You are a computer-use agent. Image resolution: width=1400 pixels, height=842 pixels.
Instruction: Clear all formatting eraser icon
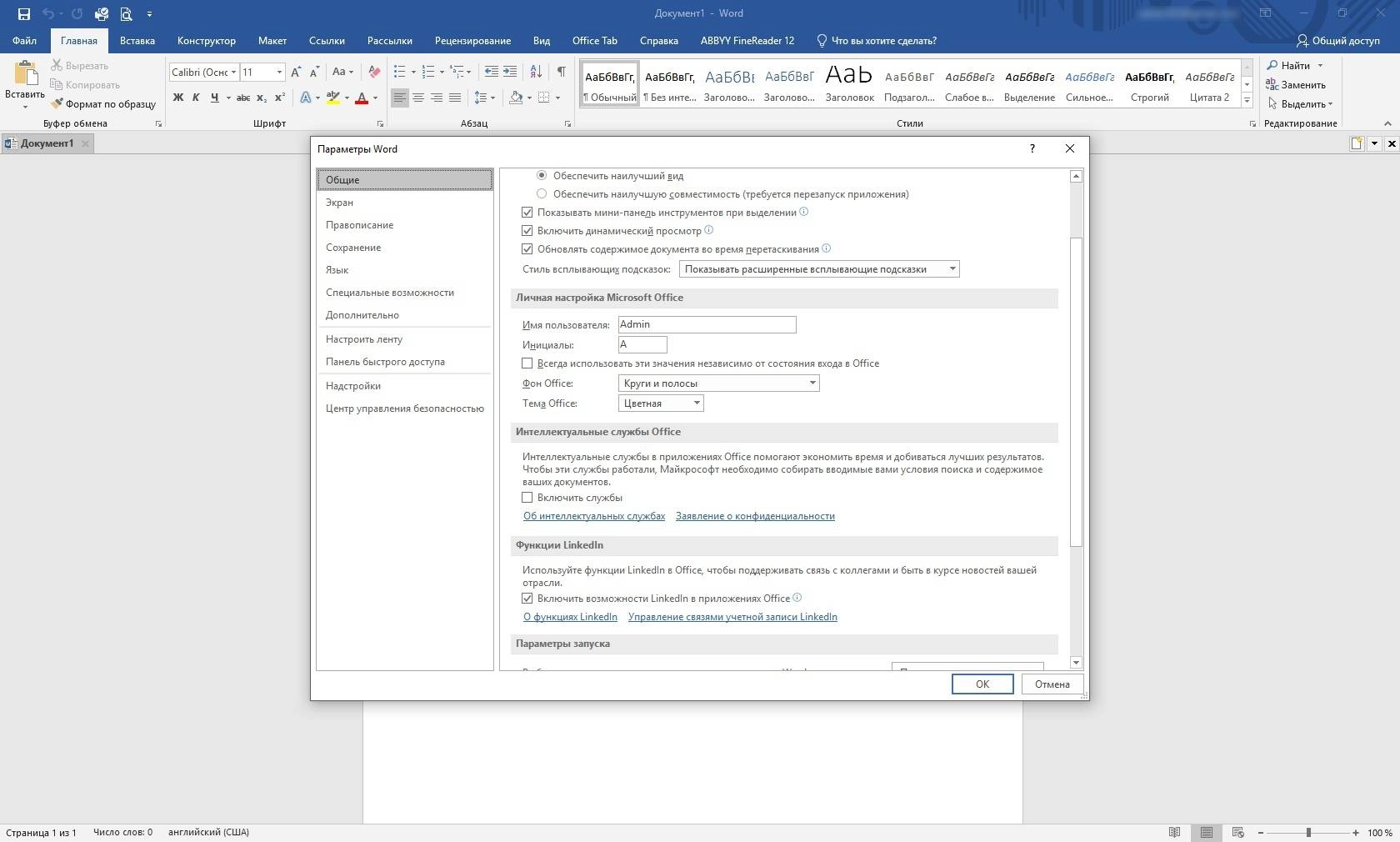(x=374, y=73)
